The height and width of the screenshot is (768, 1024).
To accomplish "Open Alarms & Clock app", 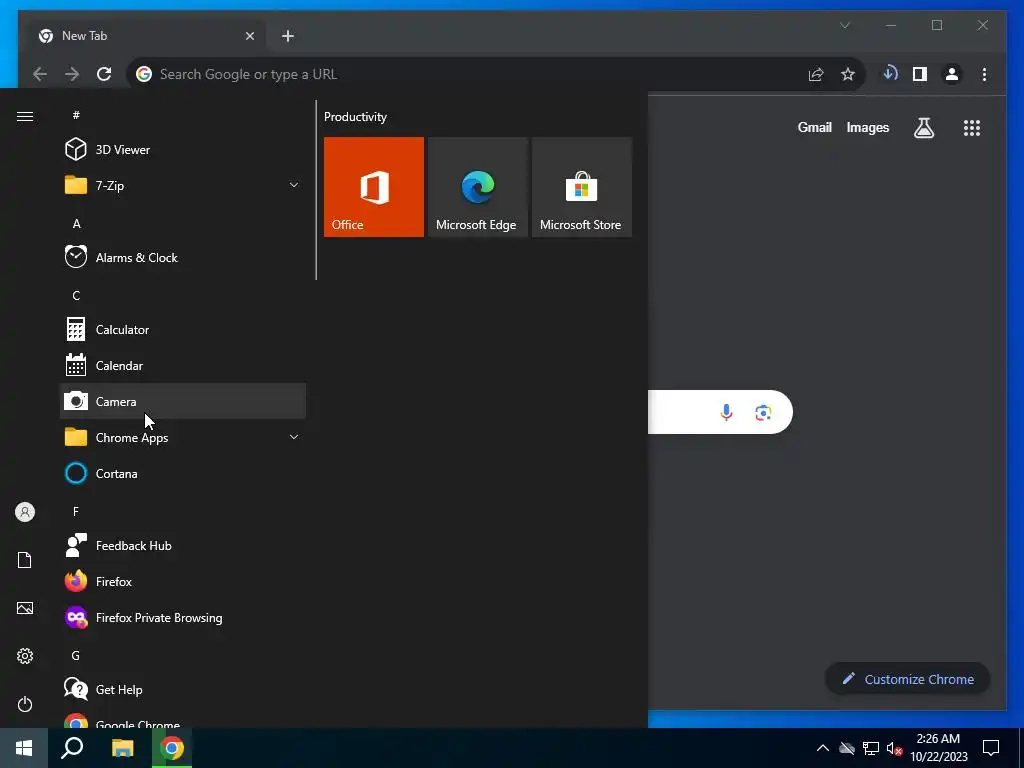I will pos(183,257).
